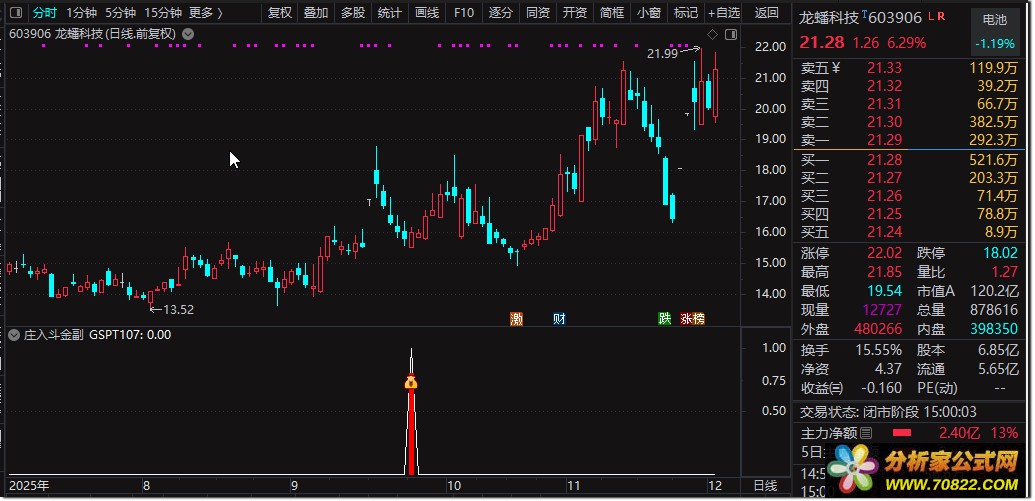Click the 买五 price 21.24
Screen dimensions: 1035x501
pos(885,232)
